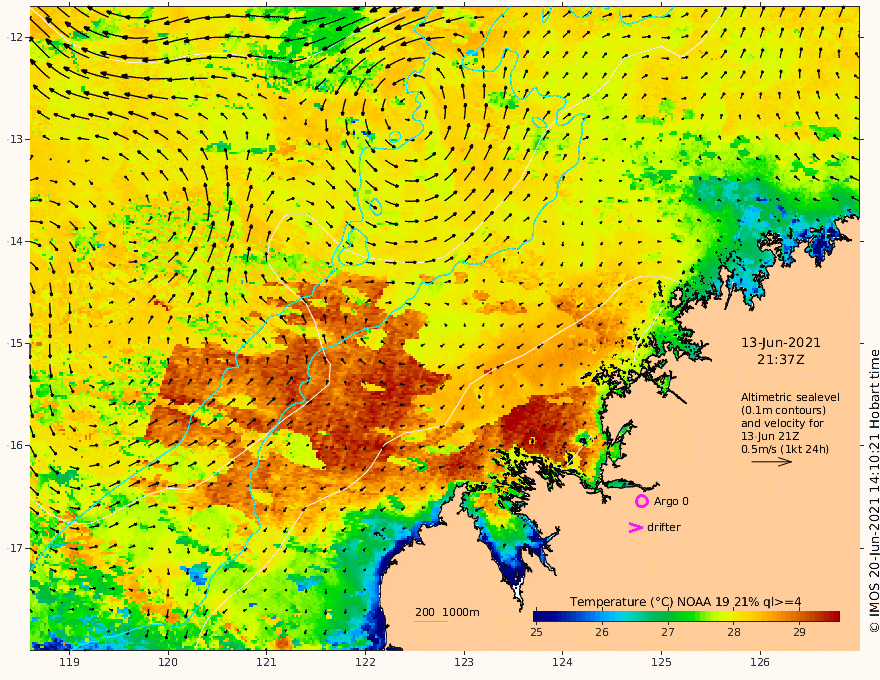
Task: Click the colorbar tick label 26
Action: (x=602, y=632)
